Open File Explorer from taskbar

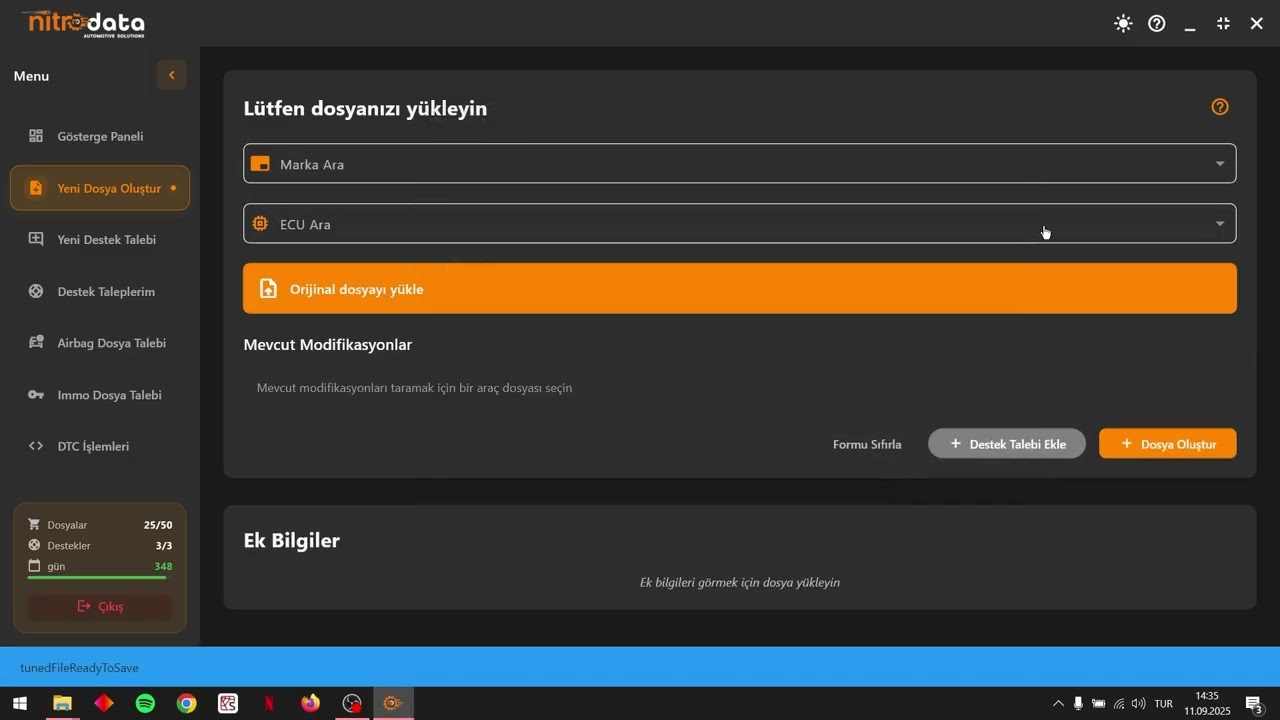pyautogui.click(x=62, y=704)
